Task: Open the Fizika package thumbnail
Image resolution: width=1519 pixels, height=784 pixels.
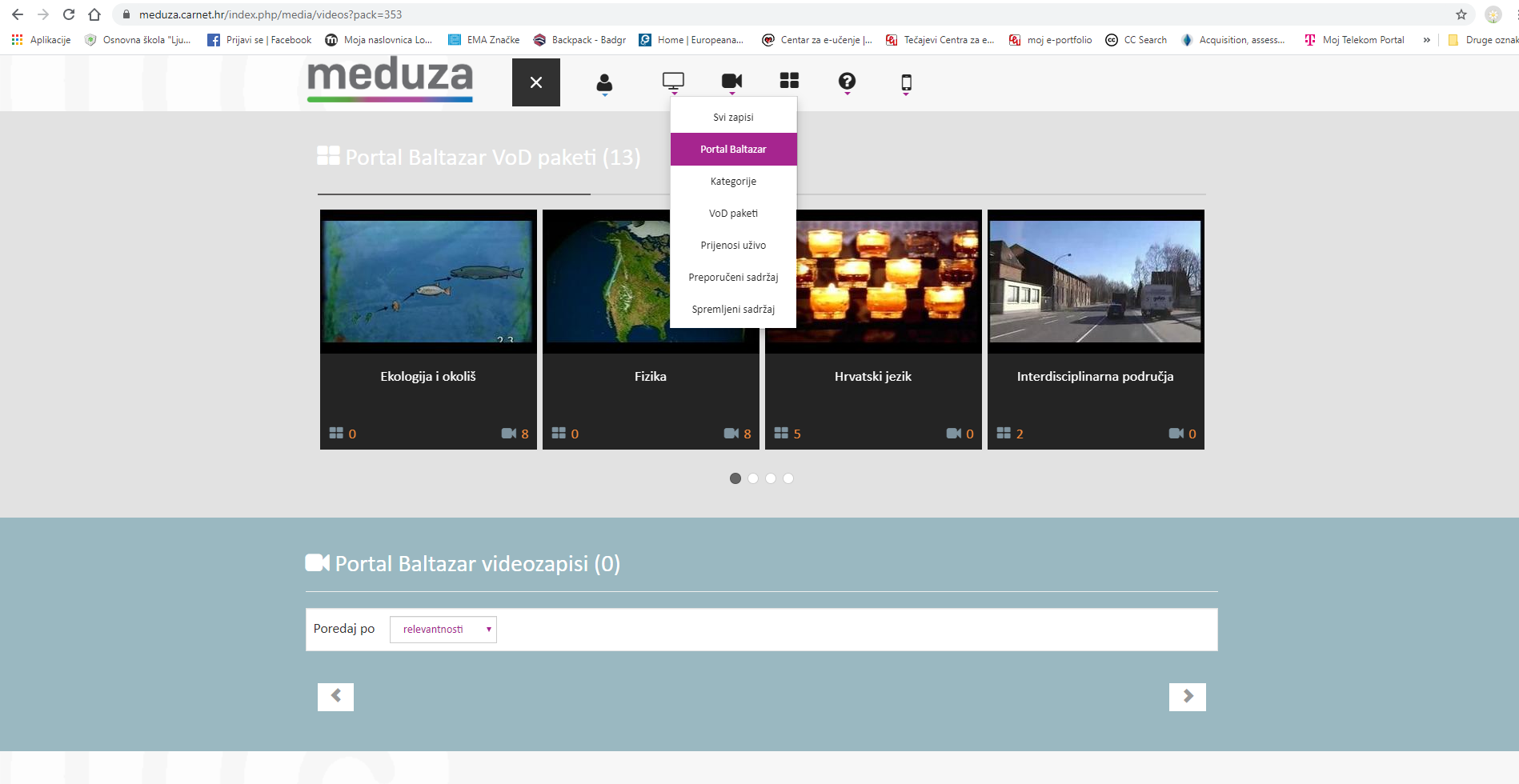Action: click(607, 282)
